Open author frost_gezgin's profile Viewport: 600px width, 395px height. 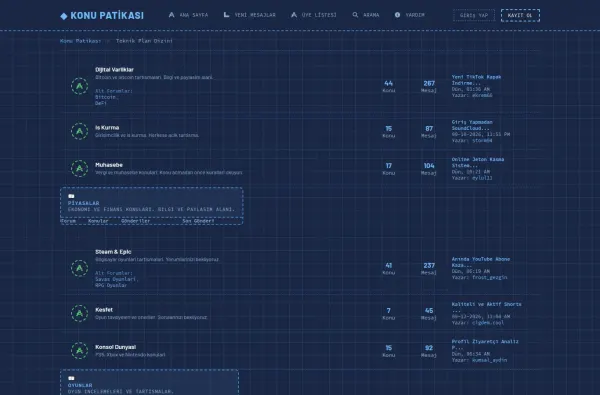[489, 277]
